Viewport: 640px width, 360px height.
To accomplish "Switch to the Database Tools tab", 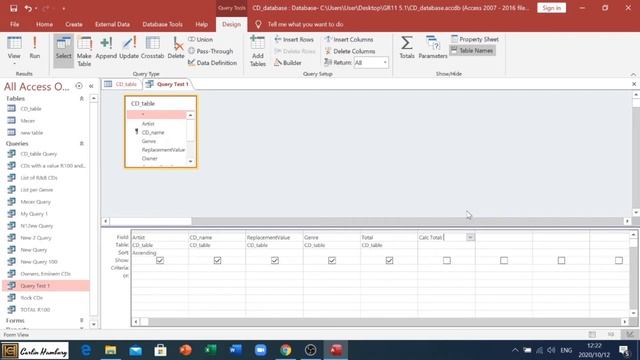I will pos(162,24).
